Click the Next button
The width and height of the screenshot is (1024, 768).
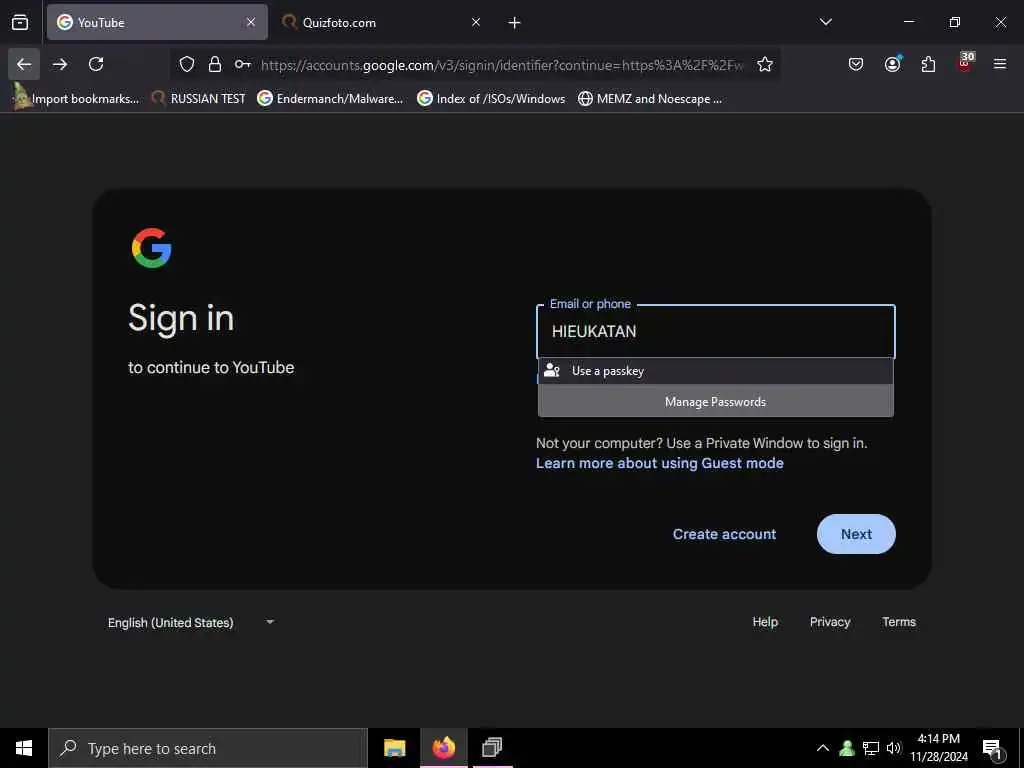click(856, 534)
